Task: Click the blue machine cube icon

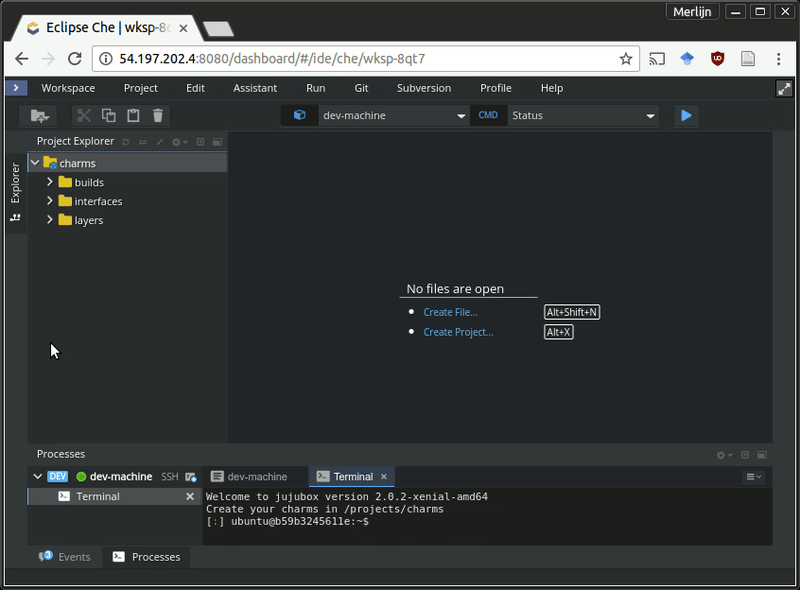Action: click(299, 115)
